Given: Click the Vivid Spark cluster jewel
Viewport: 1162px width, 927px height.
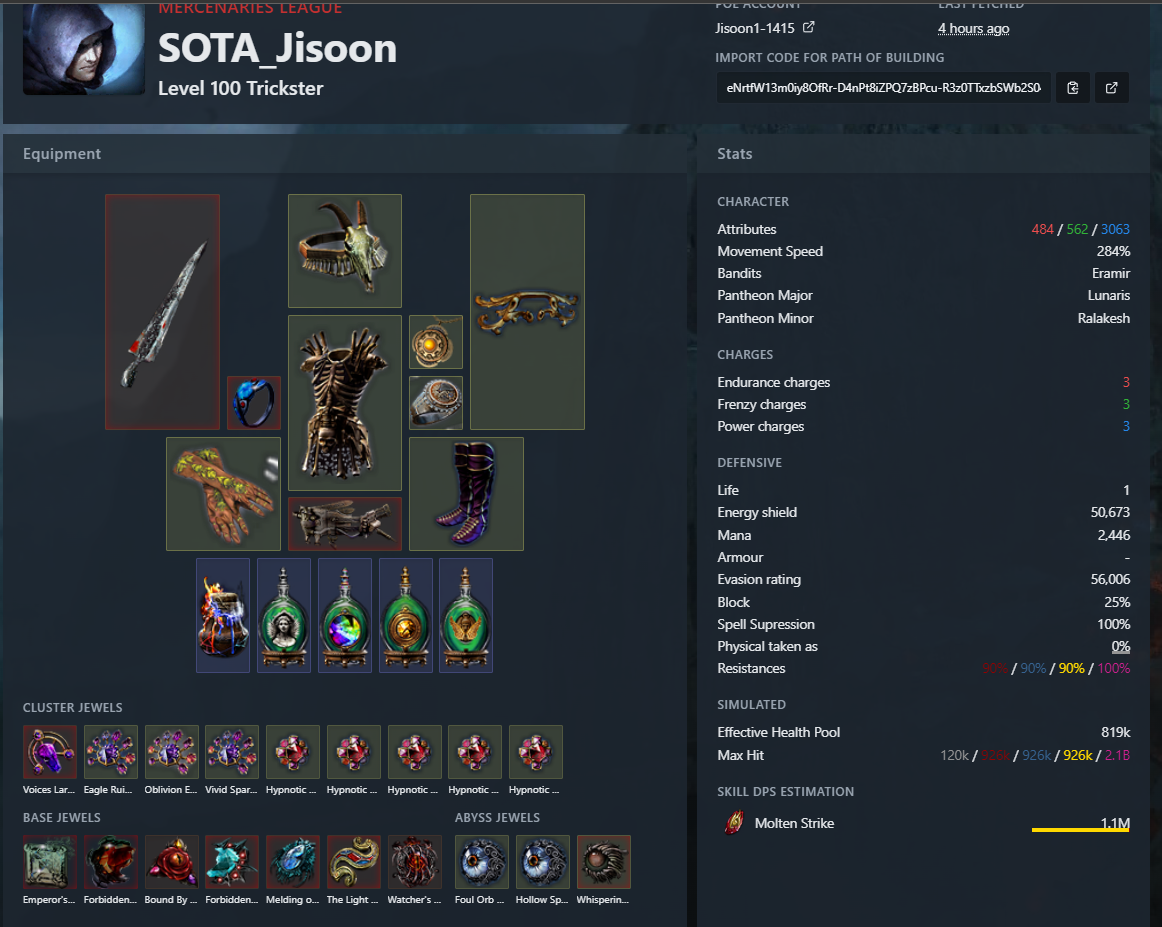Looking at the screenshot, I should point(232,752).
